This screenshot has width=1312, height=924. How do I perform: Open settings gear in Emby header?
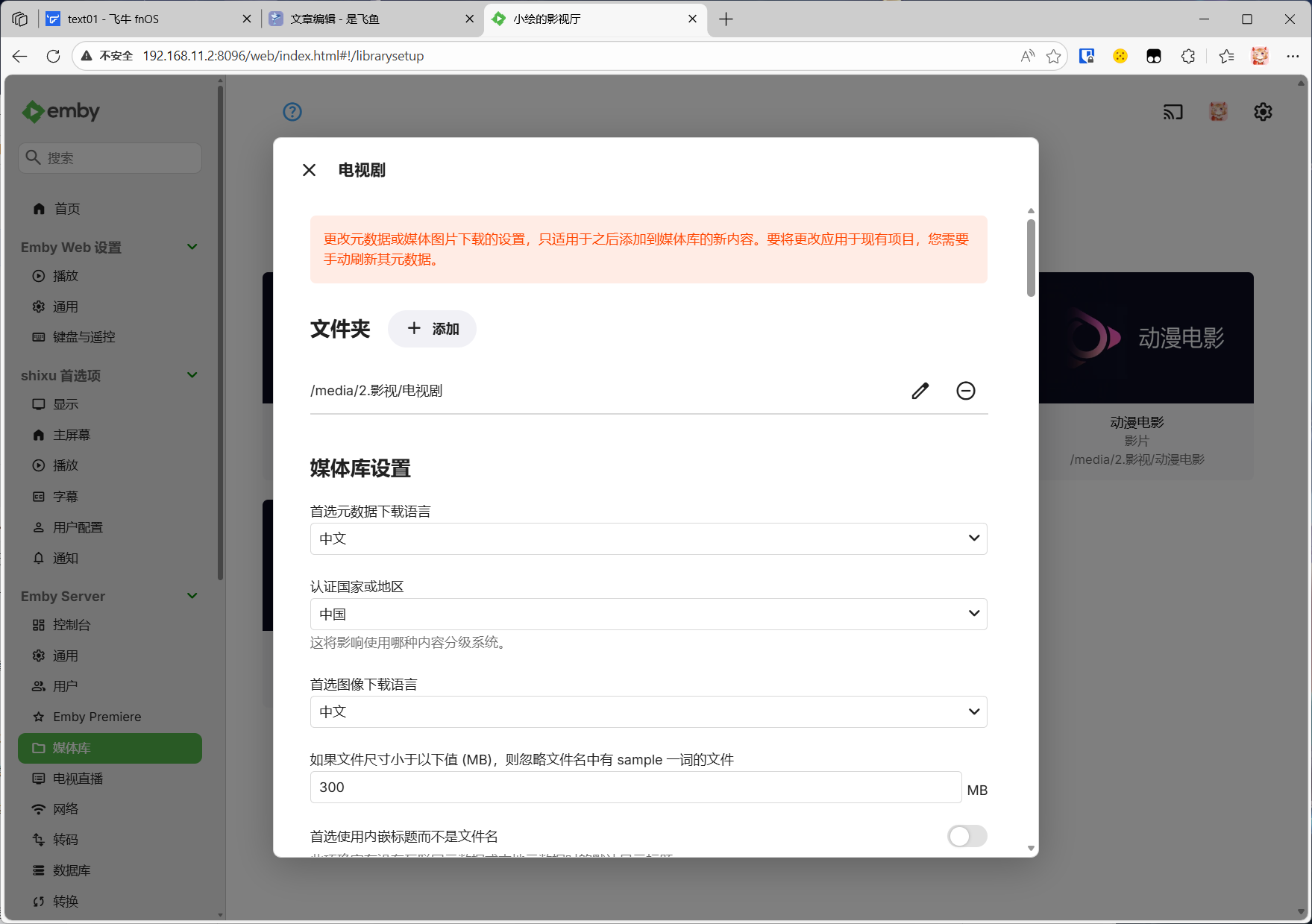1262,112
